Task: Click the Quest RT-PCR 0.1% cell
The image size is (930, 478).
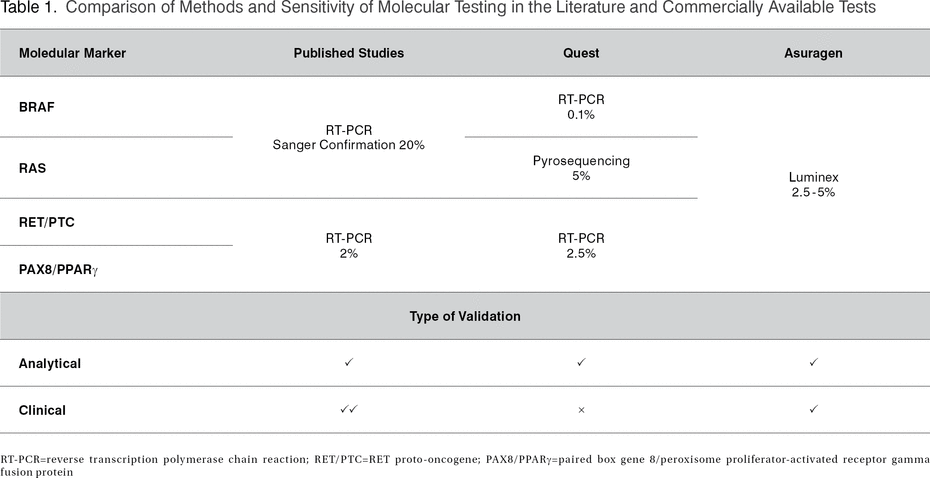Action: point(581,107)
